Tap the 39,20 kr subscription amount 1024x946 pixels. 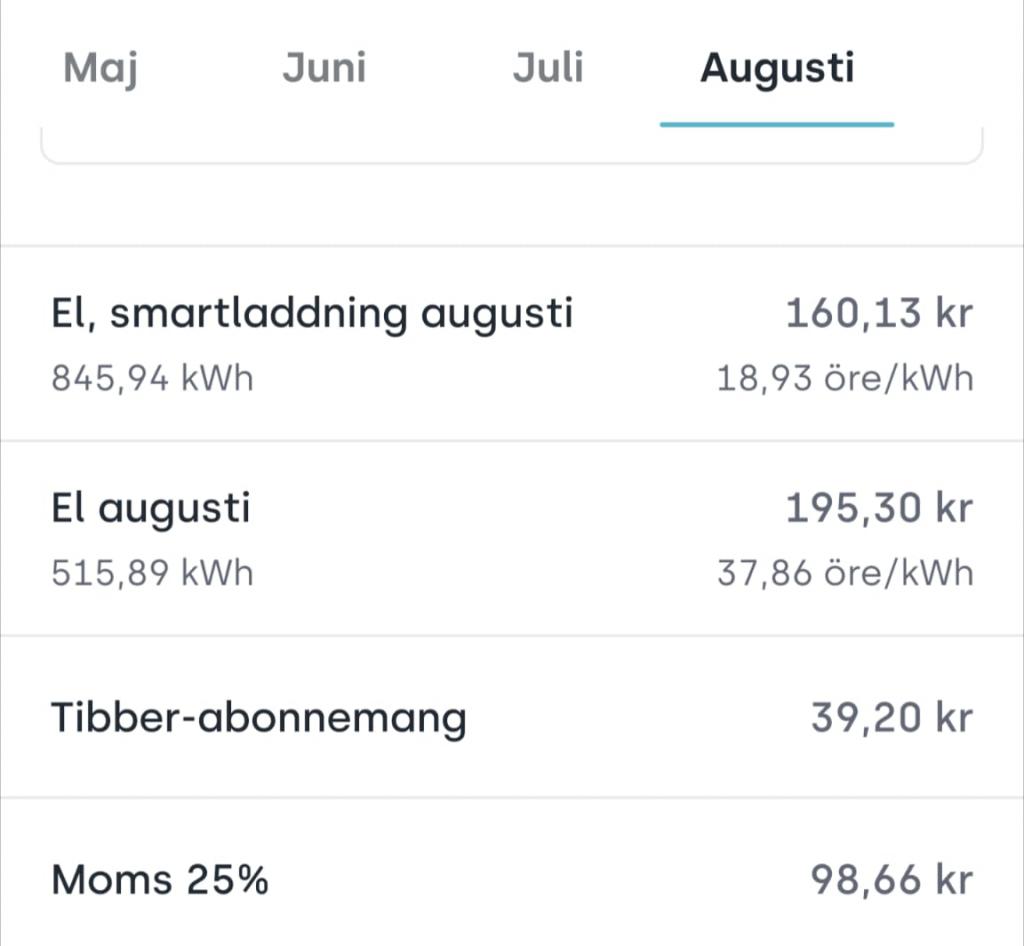click(892, 717)
